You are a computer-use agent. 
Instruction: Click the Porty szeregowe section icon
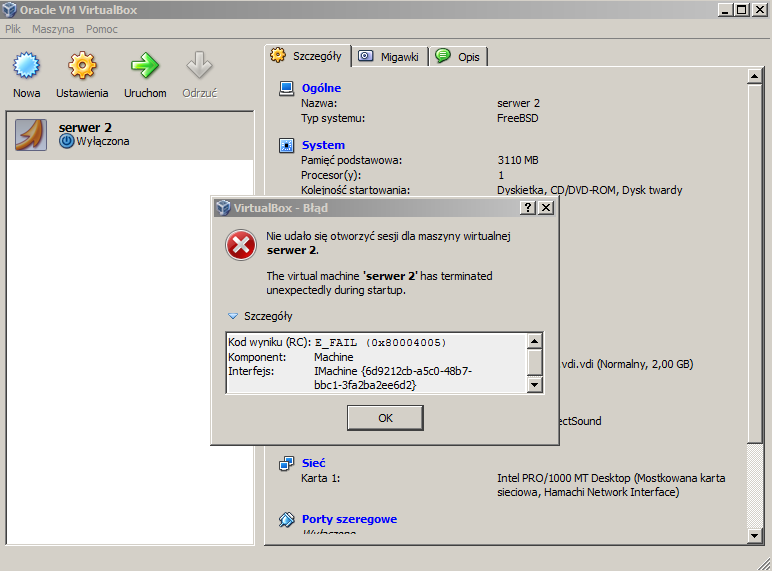[287, 519]
